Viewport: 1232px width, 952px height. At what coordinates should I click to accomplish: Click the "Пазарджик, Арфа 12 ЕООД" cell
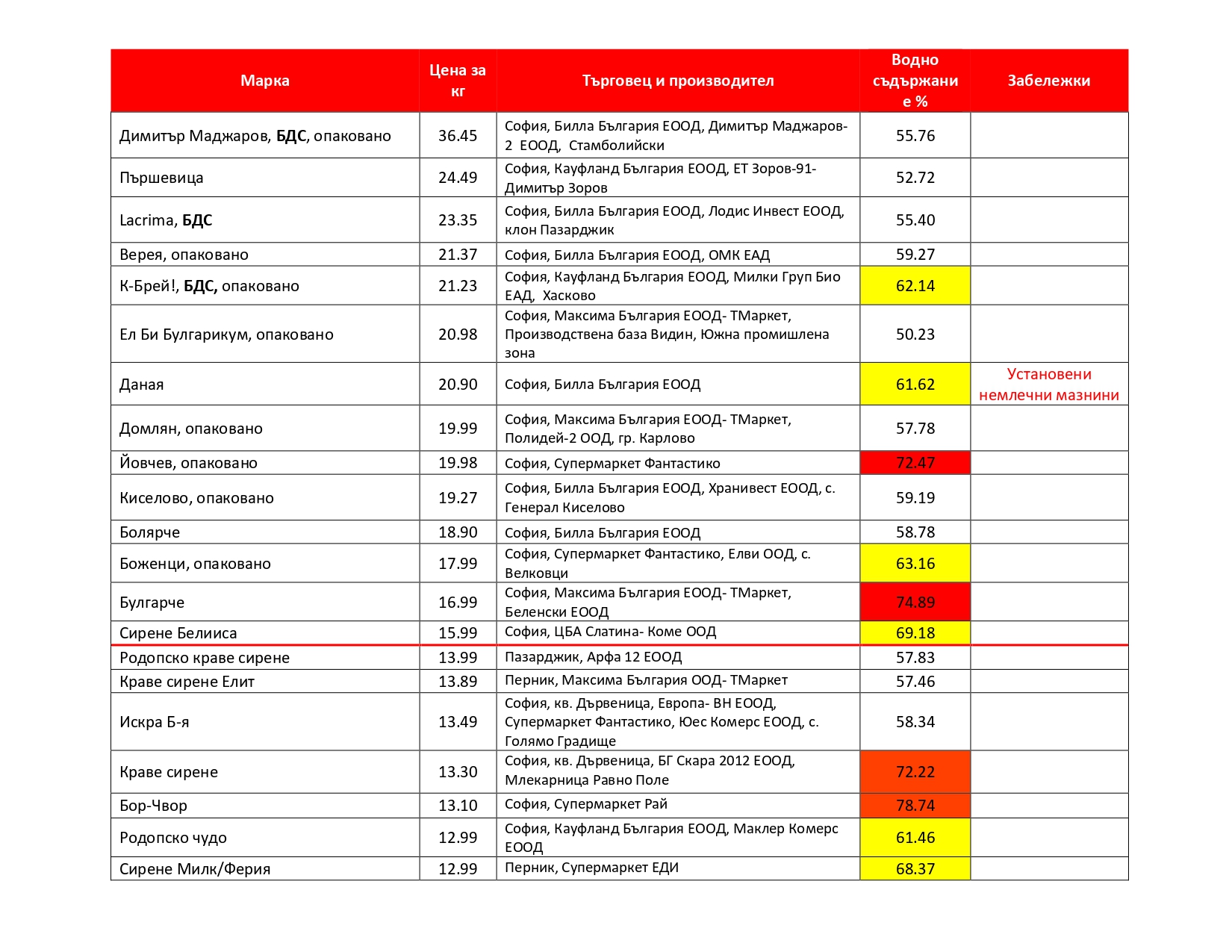[593, 657]
